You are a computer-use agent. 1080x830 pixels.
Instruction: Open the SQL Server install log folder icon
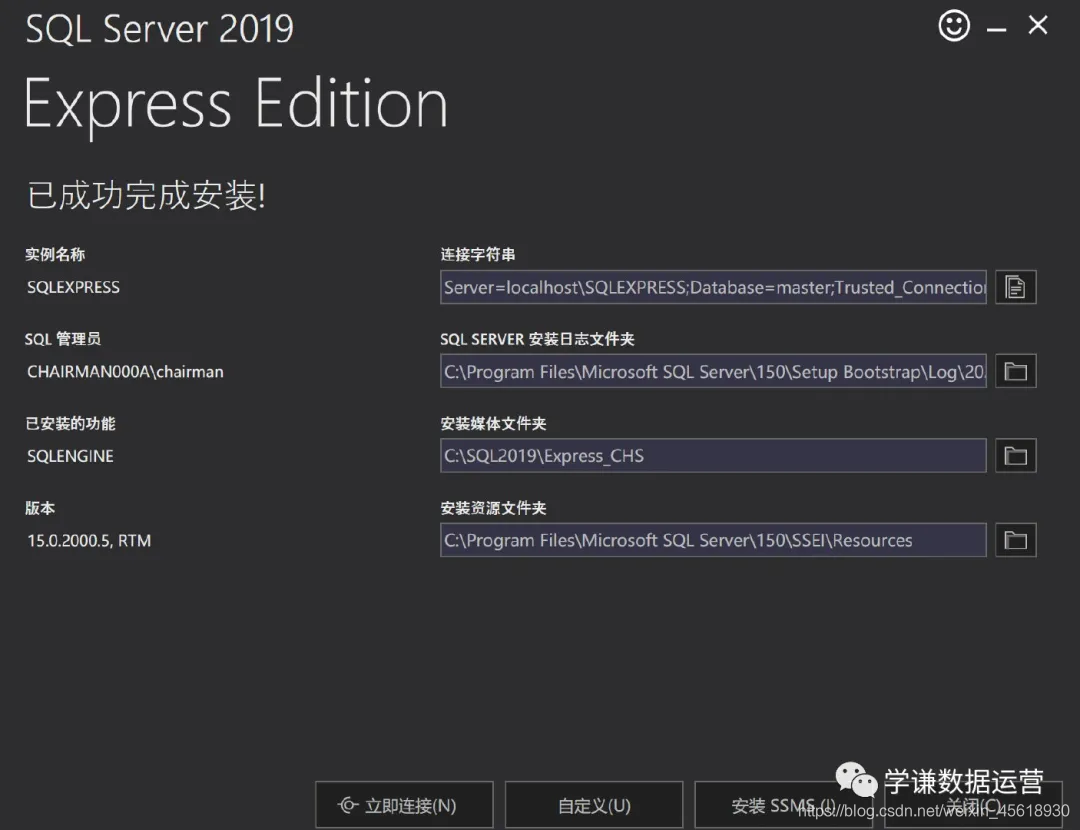click(x=1016, y=371)
